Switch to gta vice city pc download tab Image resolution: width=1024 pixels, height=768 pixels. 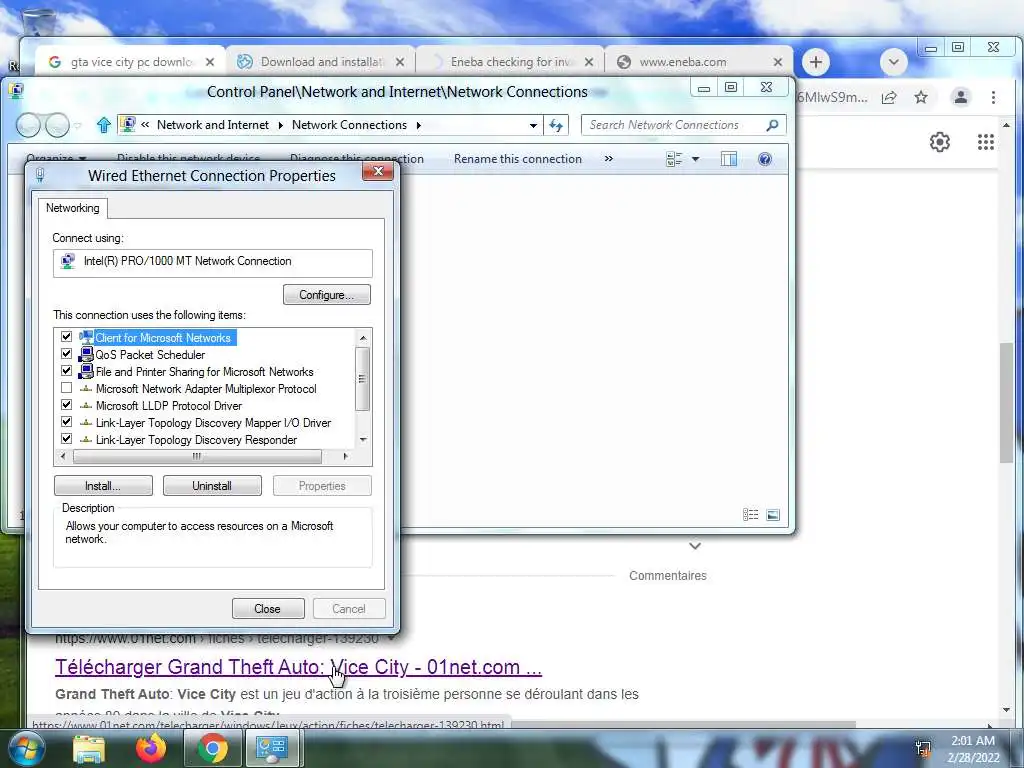tap(129, 62)
